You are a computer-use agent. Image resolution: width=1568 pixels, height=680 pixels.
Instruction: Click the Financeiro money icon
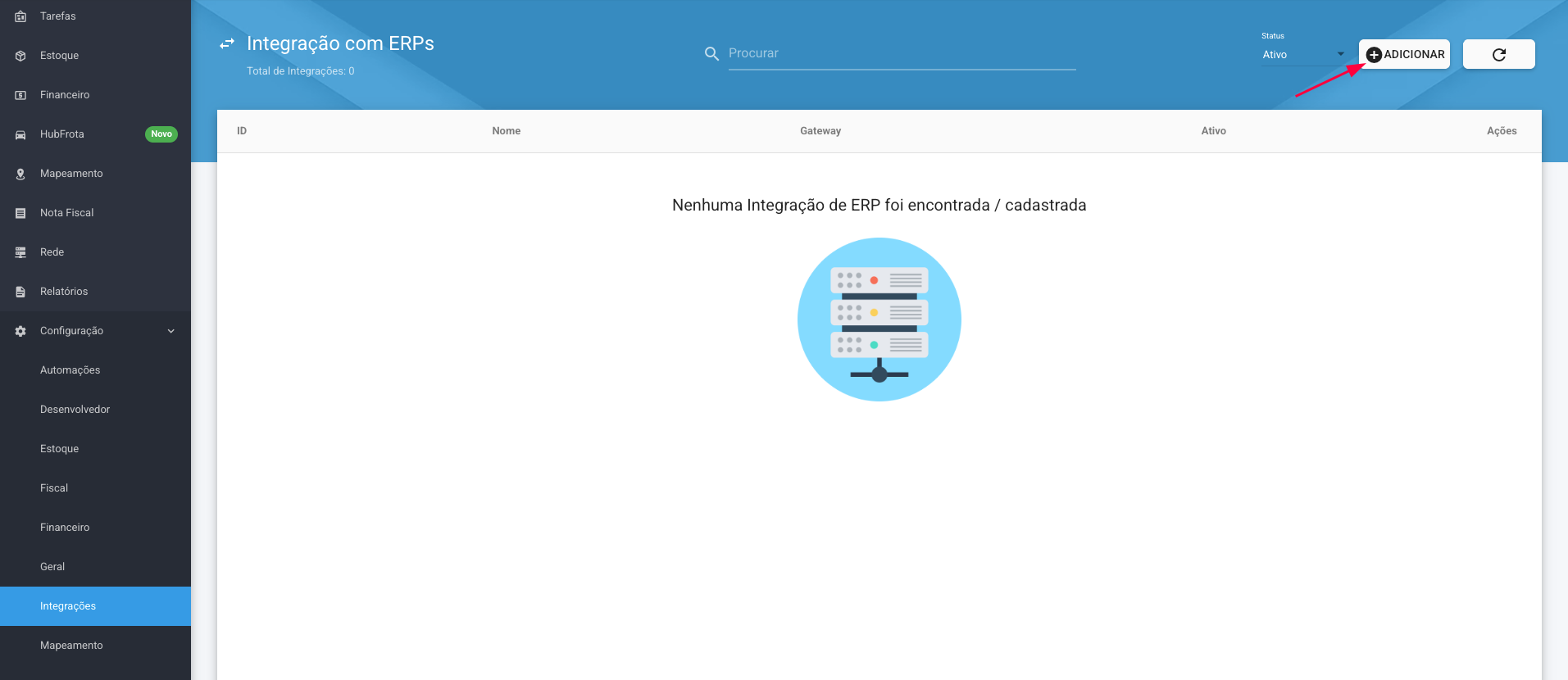click(x=20, y=95)
